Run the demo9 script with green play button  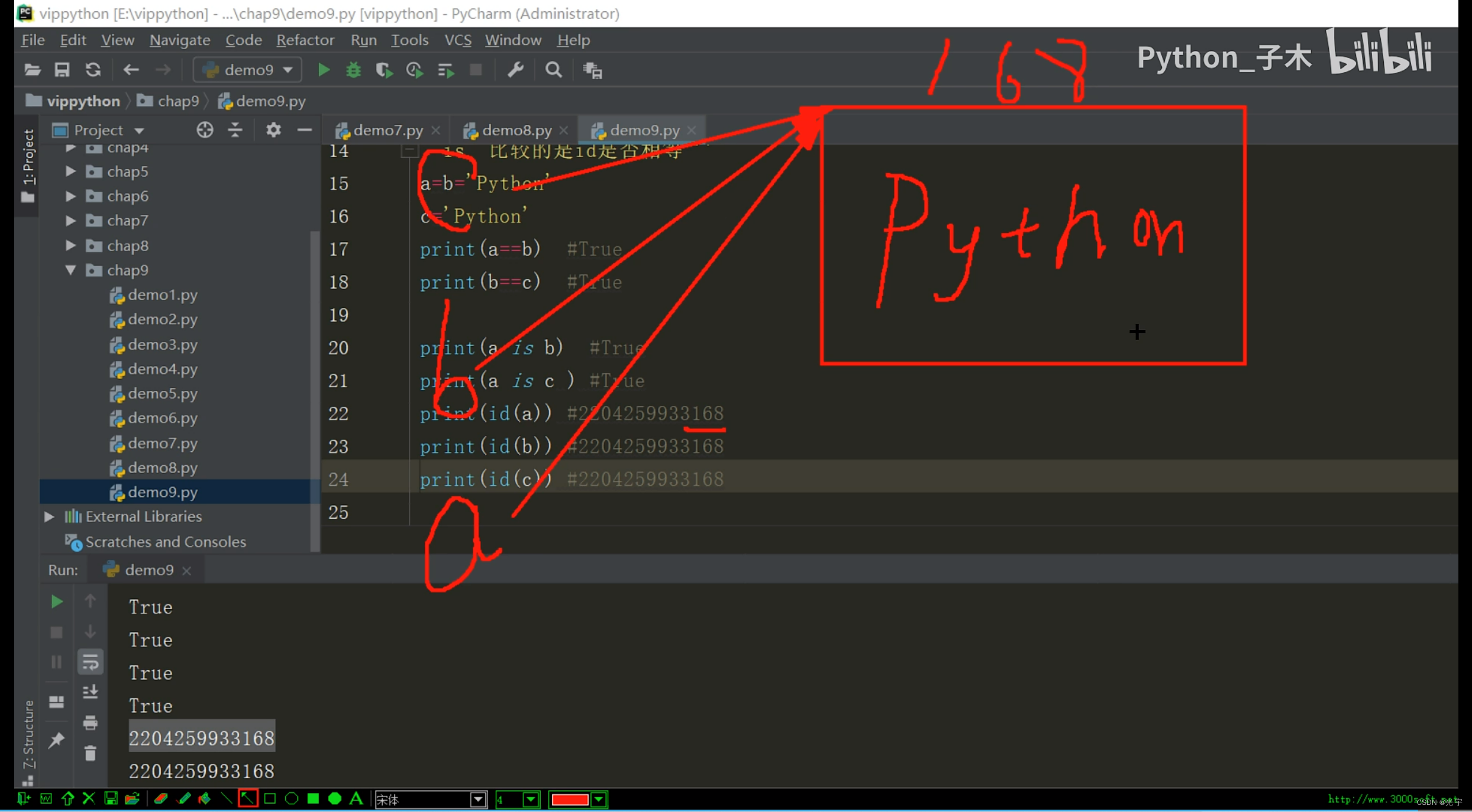pos(324,70)
